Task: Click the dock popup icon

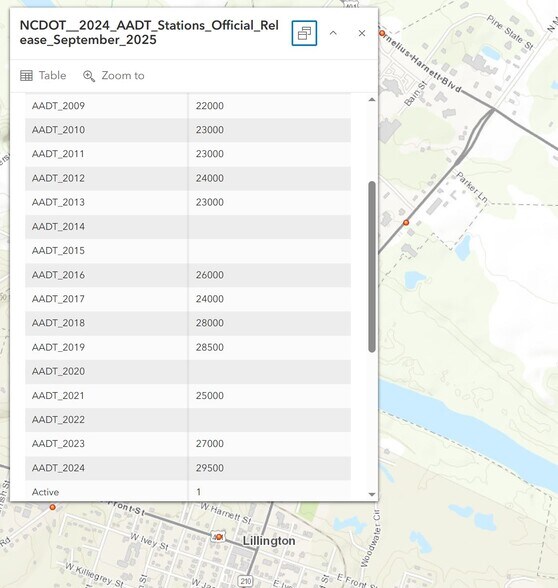Action: [x=304, y=33]
